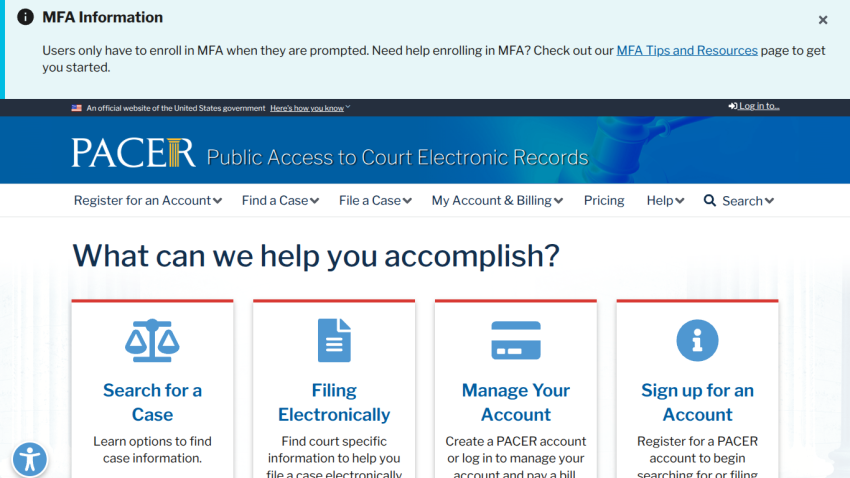Viewport: 850px width, 478px height.
Task: Go to the Pricing page
Action: pos(604,201)
